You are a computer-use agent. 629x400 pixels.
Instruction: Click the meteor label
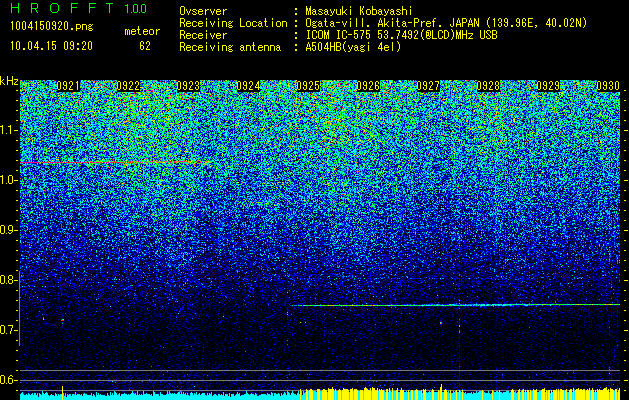pos(142,31)
